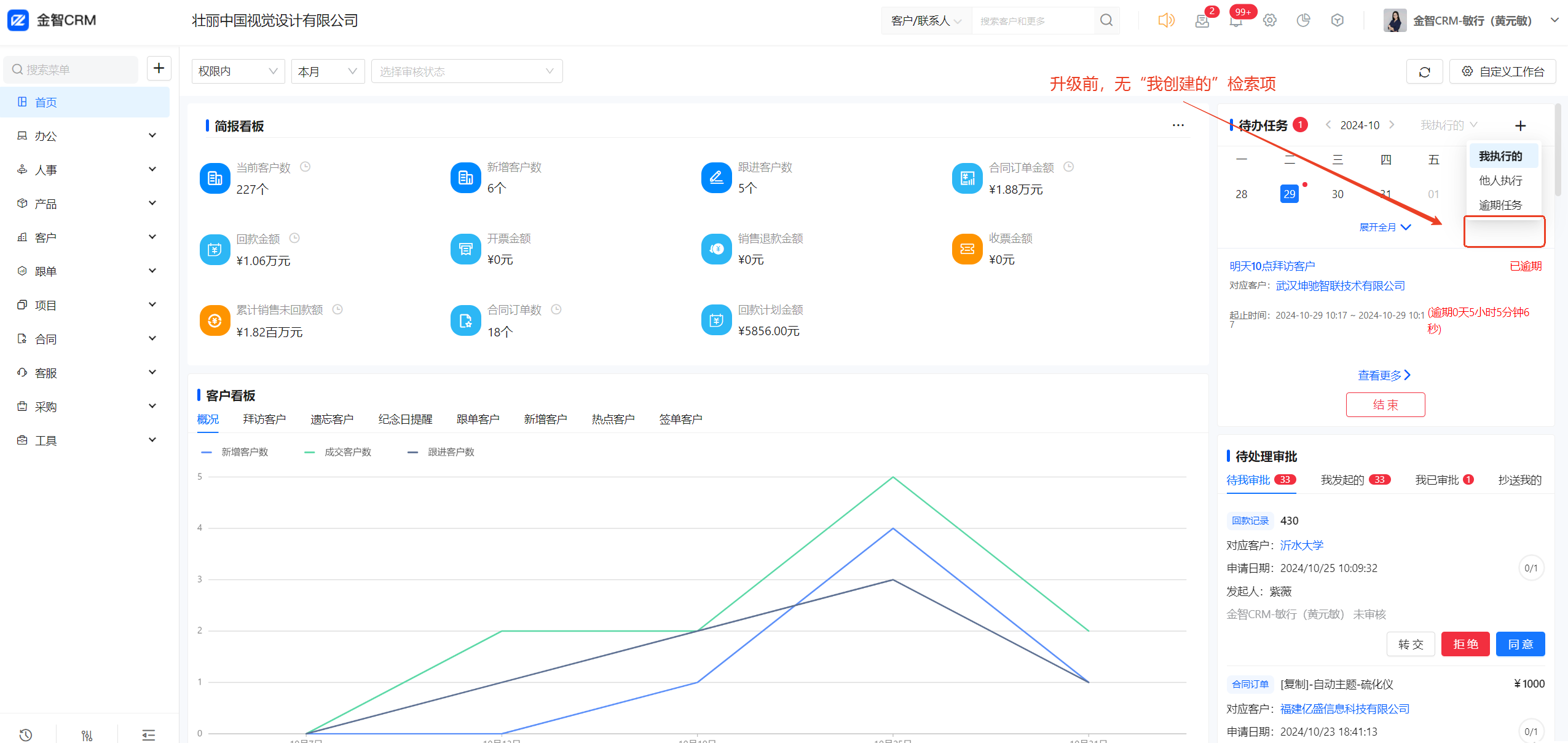Open the user account dropdown arrow
1568x743 pixels.
tap(1554, 20)
